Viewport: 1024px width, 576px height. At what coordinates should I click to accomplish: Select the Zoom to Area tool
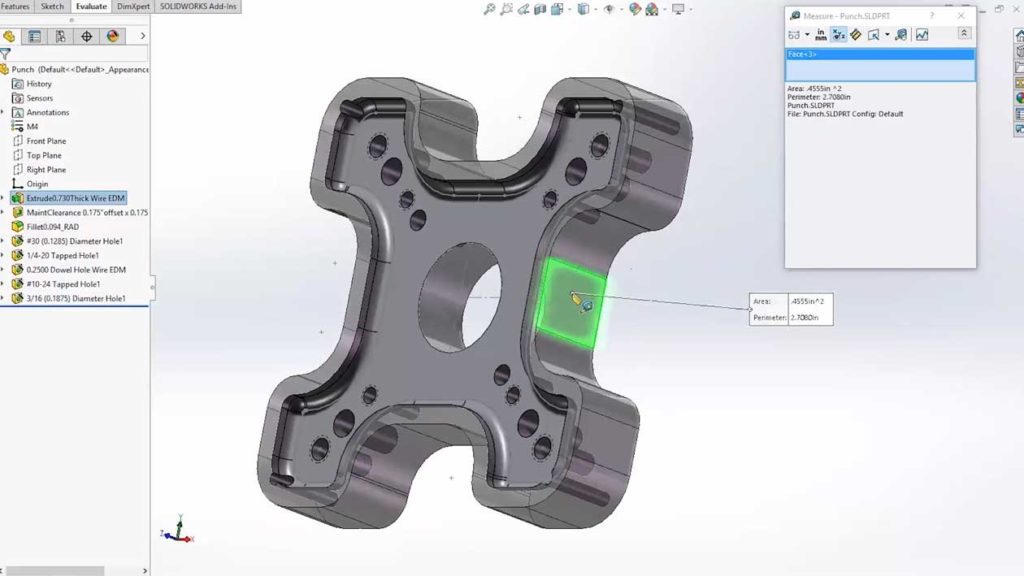506,9
